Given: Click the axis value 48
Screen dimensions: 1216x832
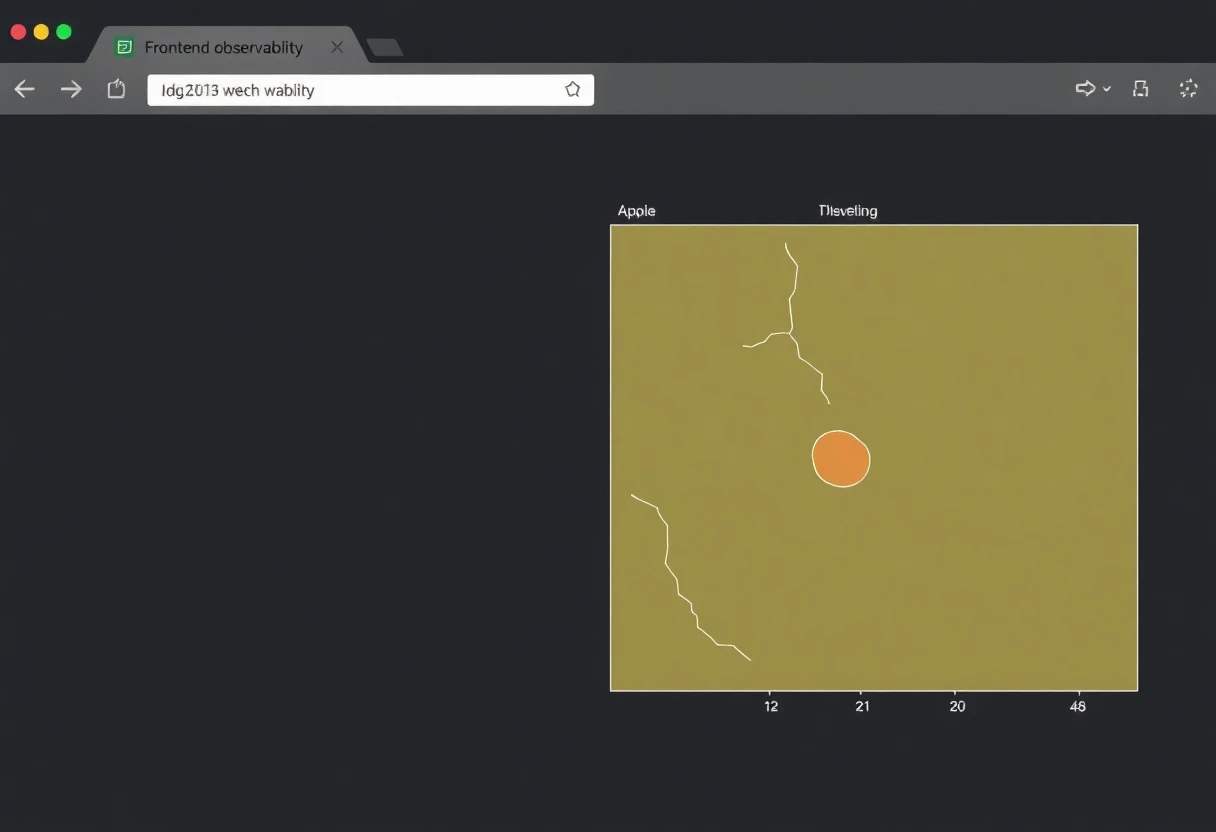Looking at the screenshot, I should tap(1077, 706).
